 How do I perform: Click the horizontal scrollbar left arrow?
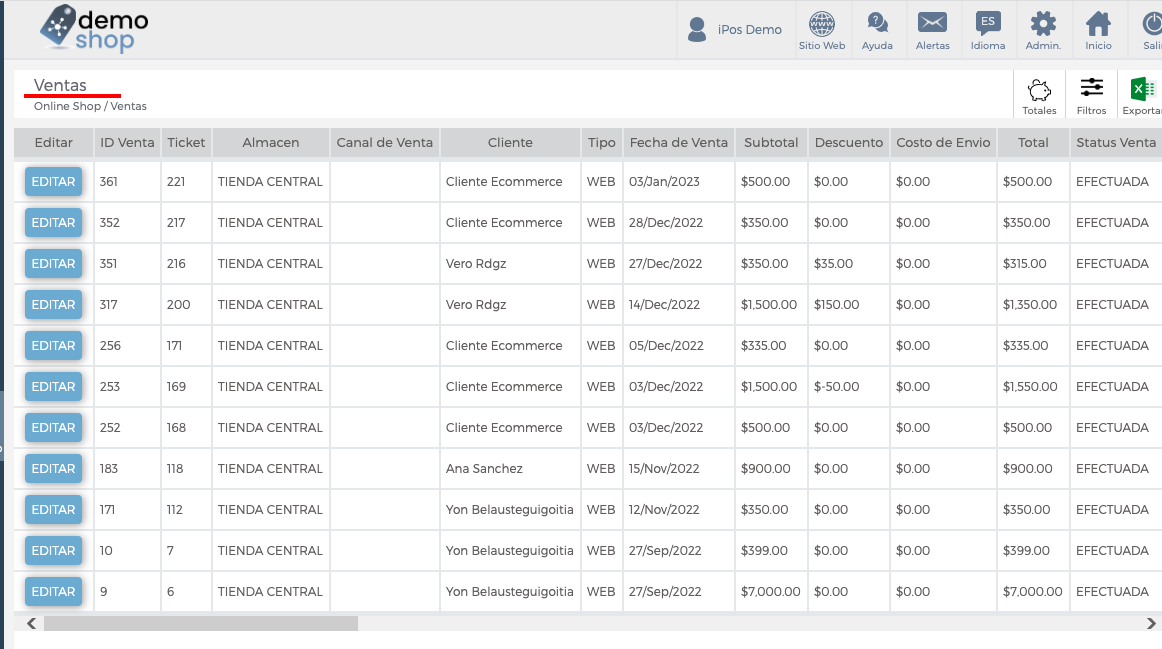pyautogui.click(x=31, y=624)
